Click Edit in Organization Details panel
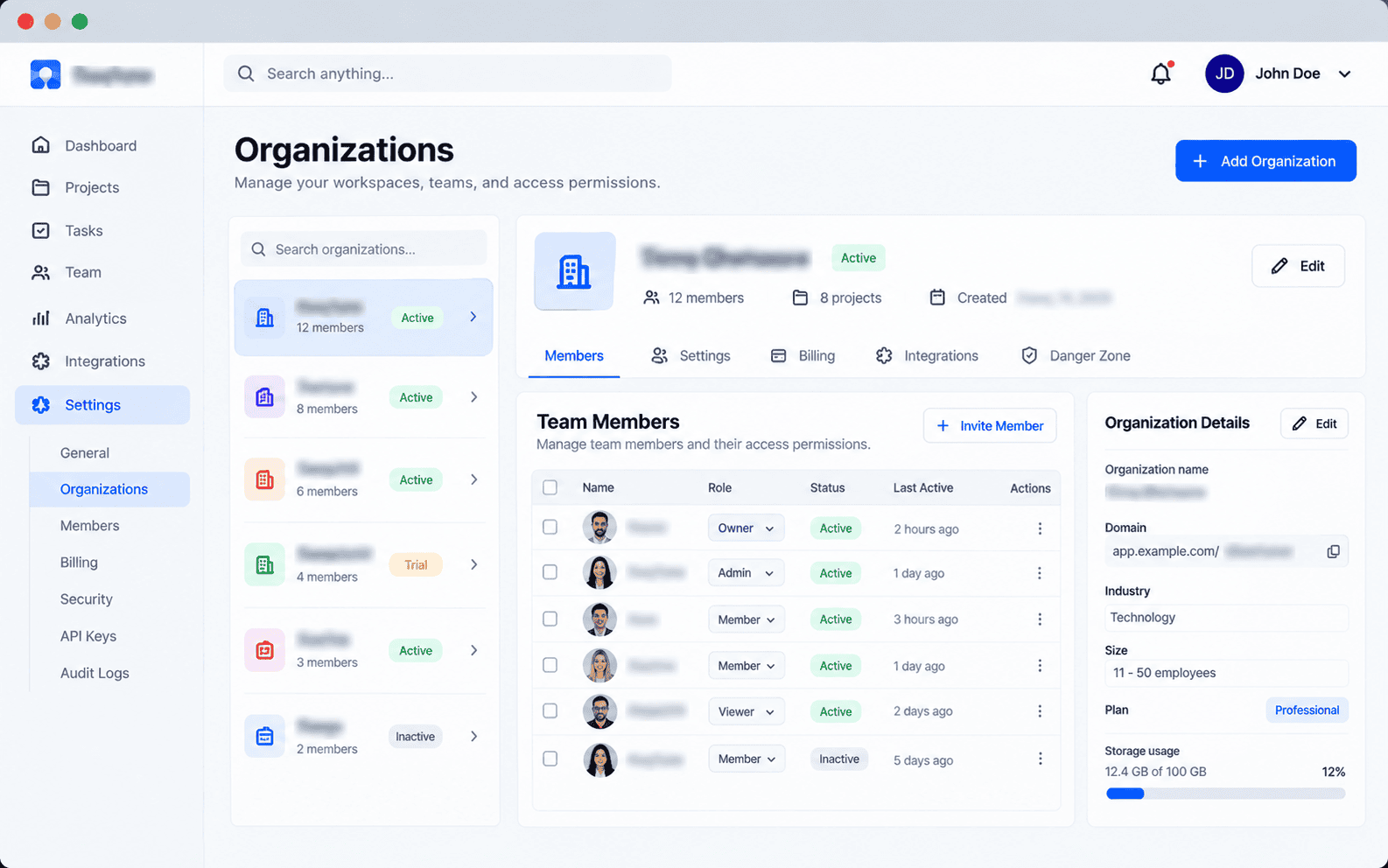Viewport: 1388px width, 868px height. tap(1314, 423)
